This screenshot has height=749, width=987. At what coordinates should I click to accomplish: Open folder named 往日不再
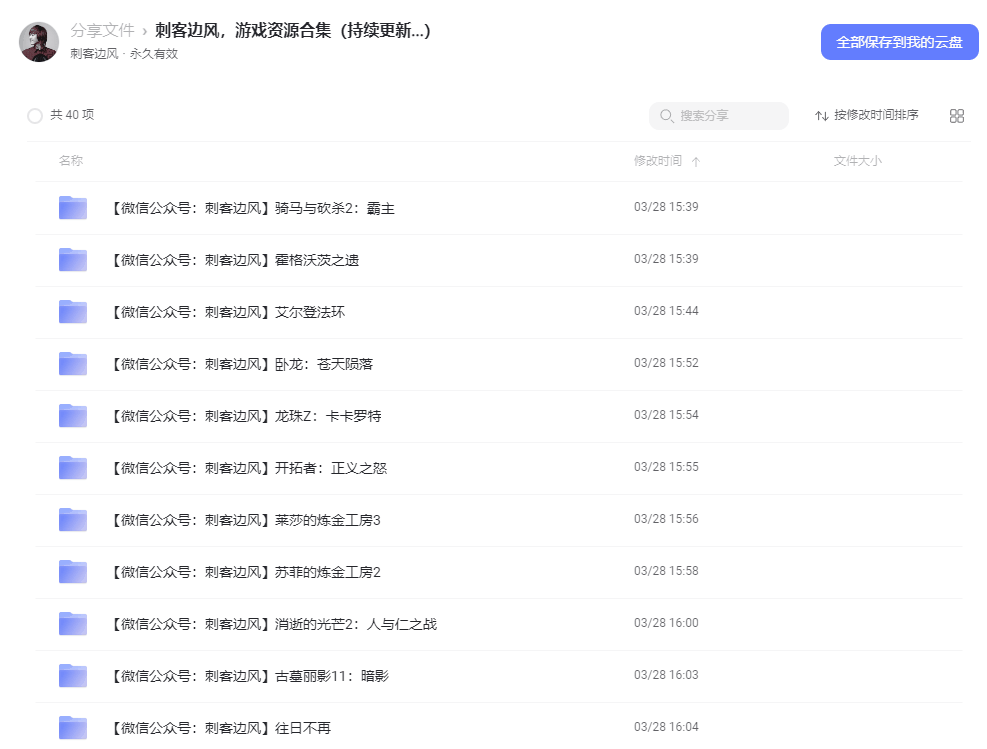(221, 728)
